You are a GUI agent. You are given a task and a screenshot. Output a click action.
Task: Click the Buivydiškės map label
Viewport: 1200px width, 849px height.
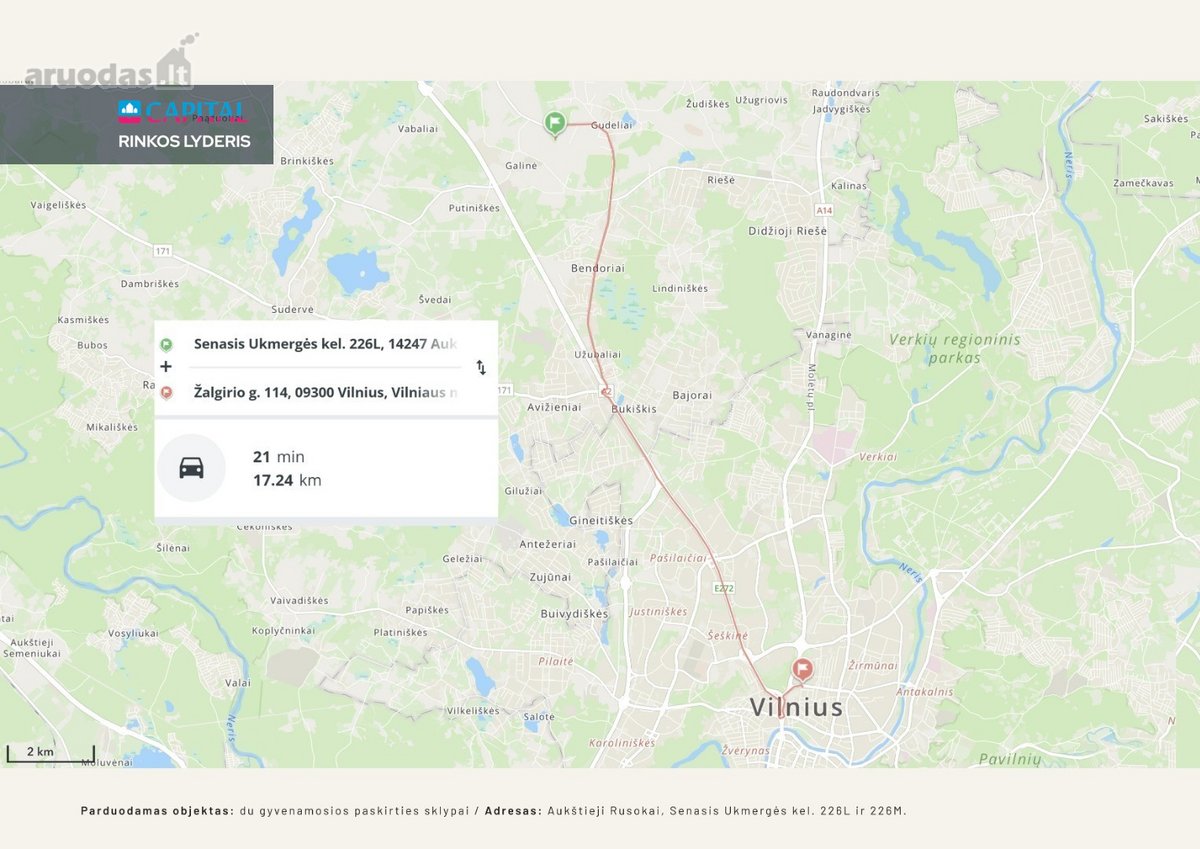[574, 613]
